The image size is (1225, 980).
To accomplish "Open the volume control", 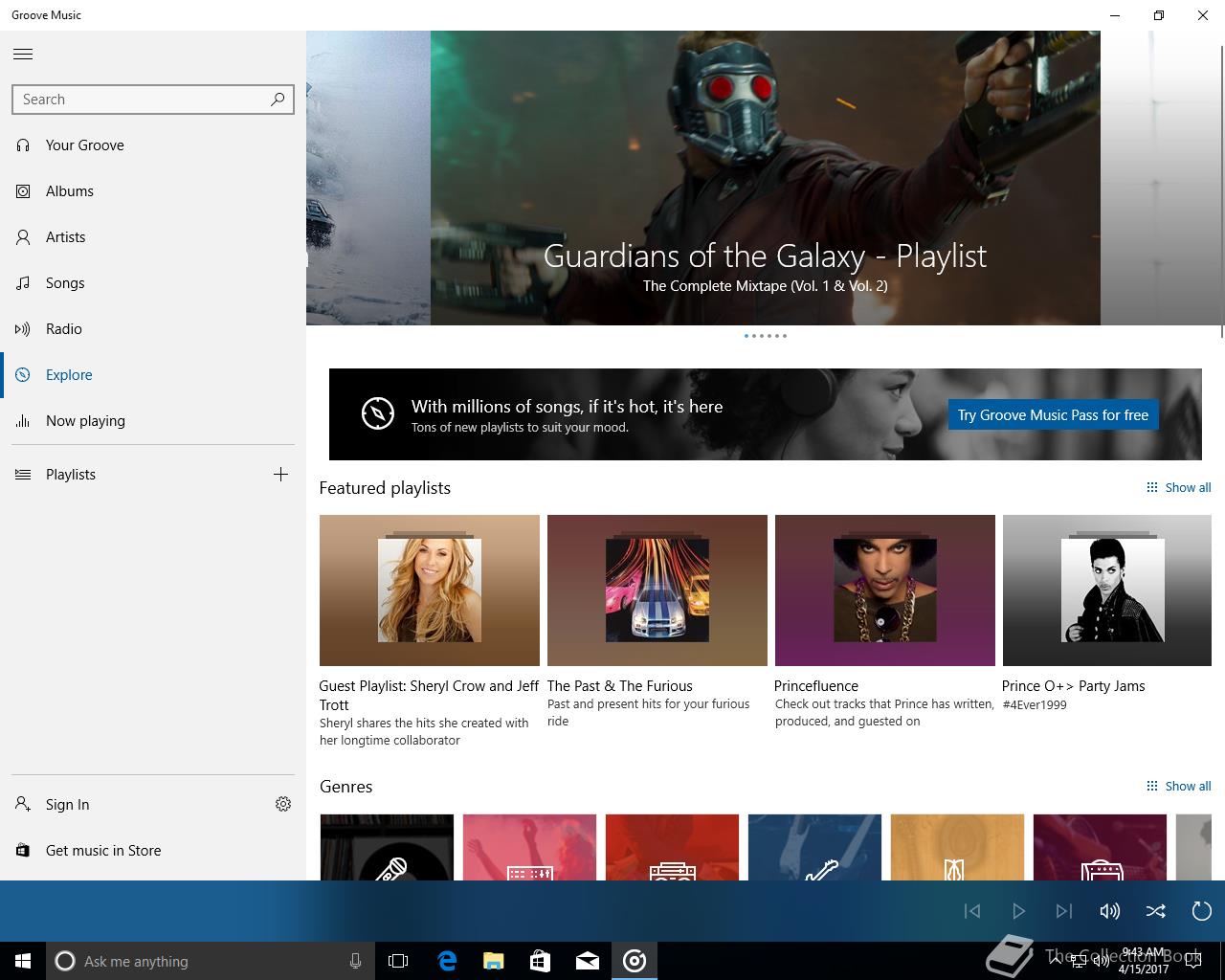I will 1110,911.
